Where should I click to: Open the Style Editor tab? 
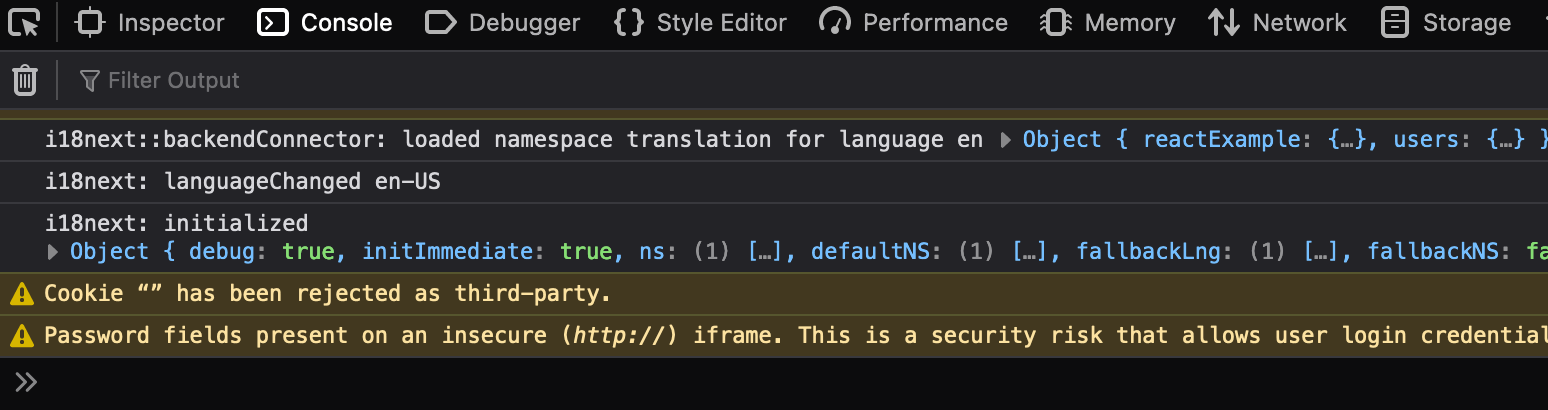tap(721, 22)
